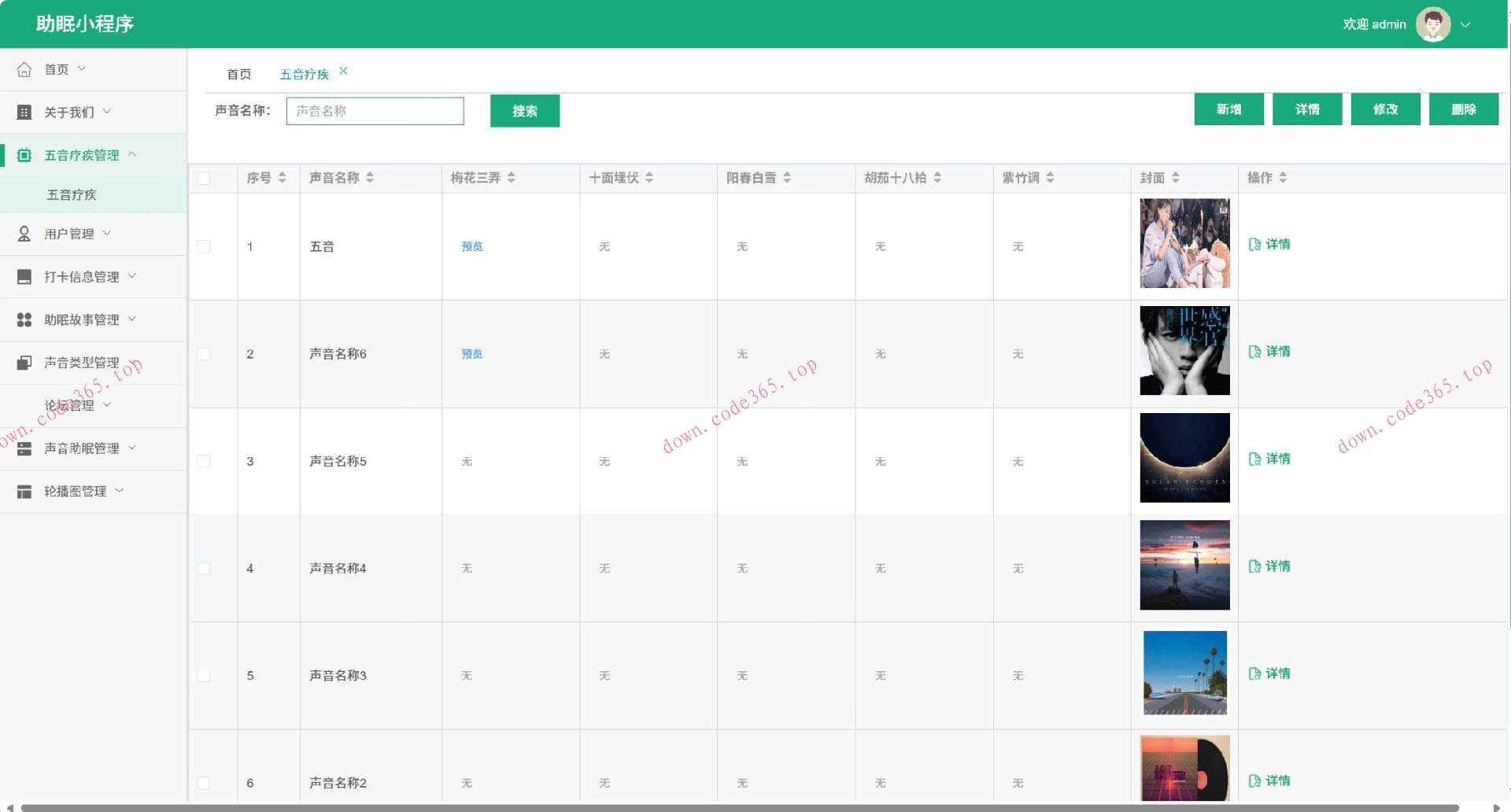The height and width of the screenshot is (812, 1511).
Task: Click the 轮播图管理 sidebar icon
Action: tap(24, 492)
